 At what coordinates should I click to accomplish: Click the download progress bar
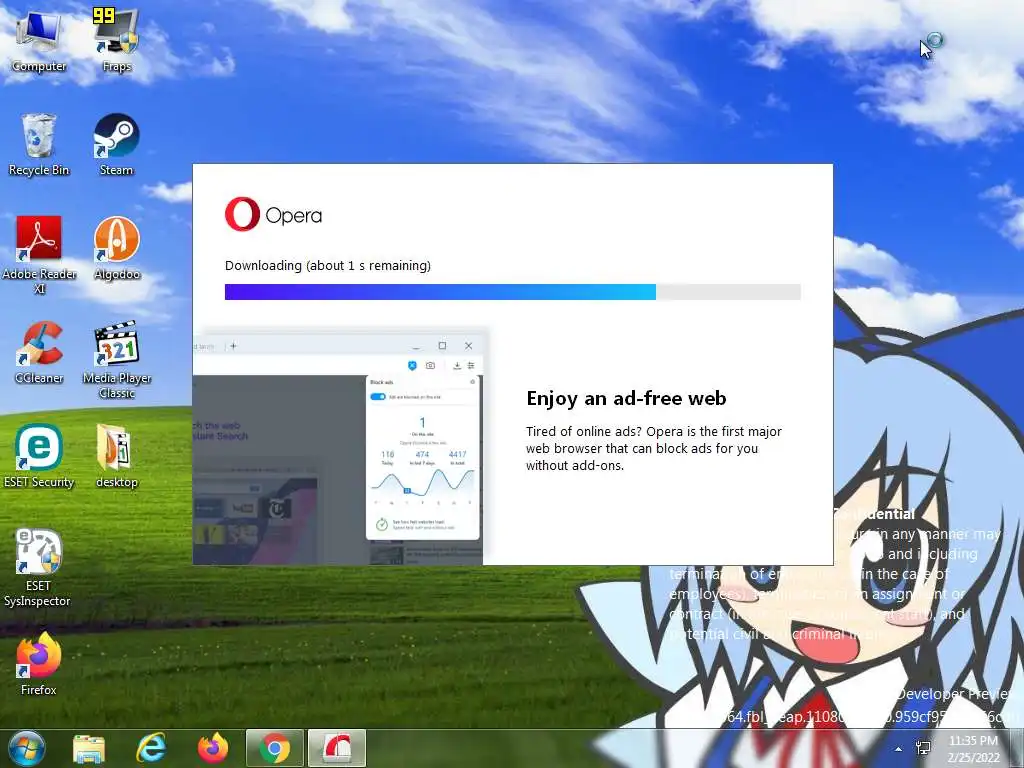[513, 292]
